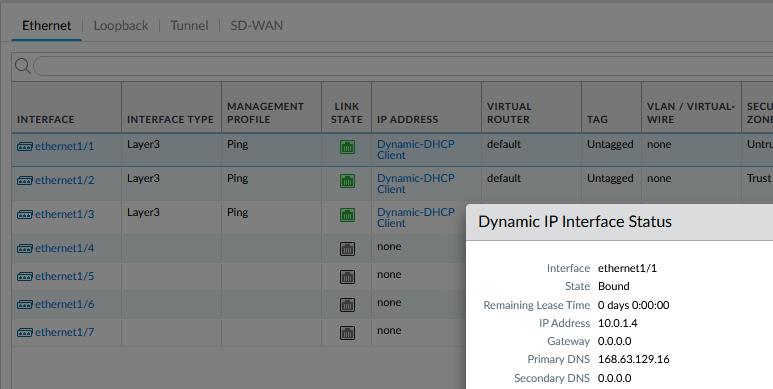Focus the interface search input field
The height and width of the screenshot is (389, 773).
403,66
